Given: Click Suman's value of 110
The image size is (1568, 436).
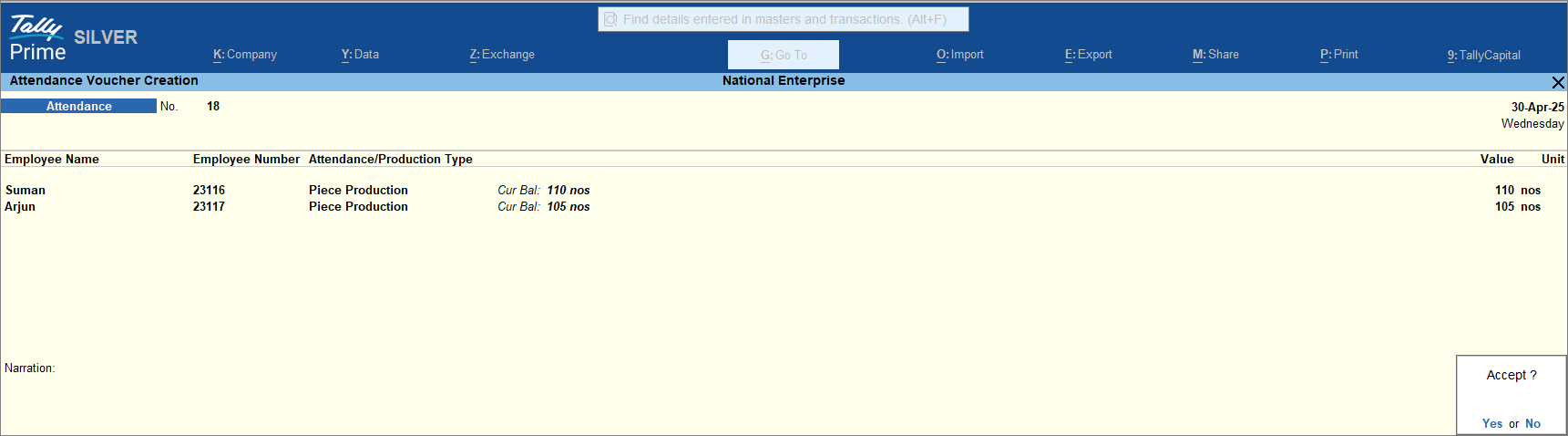Looking at the screenshot, I should pyautogui.click(x=1504, y=190).
